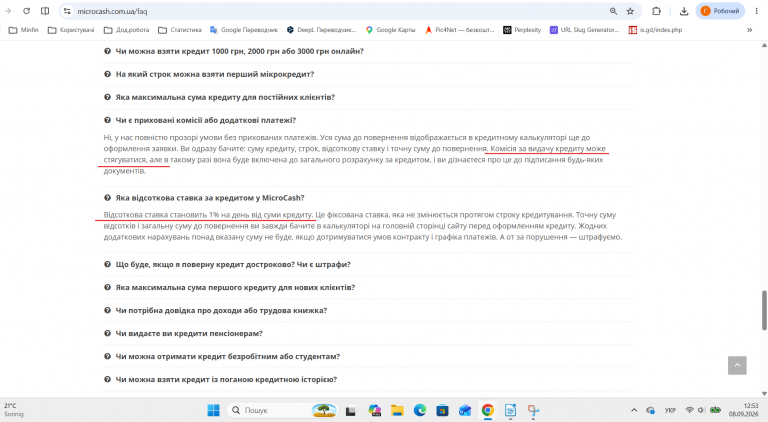The image size is (768, 422).
Task: Open the volume speaker tray icon
Action: (x=701, y=410)
